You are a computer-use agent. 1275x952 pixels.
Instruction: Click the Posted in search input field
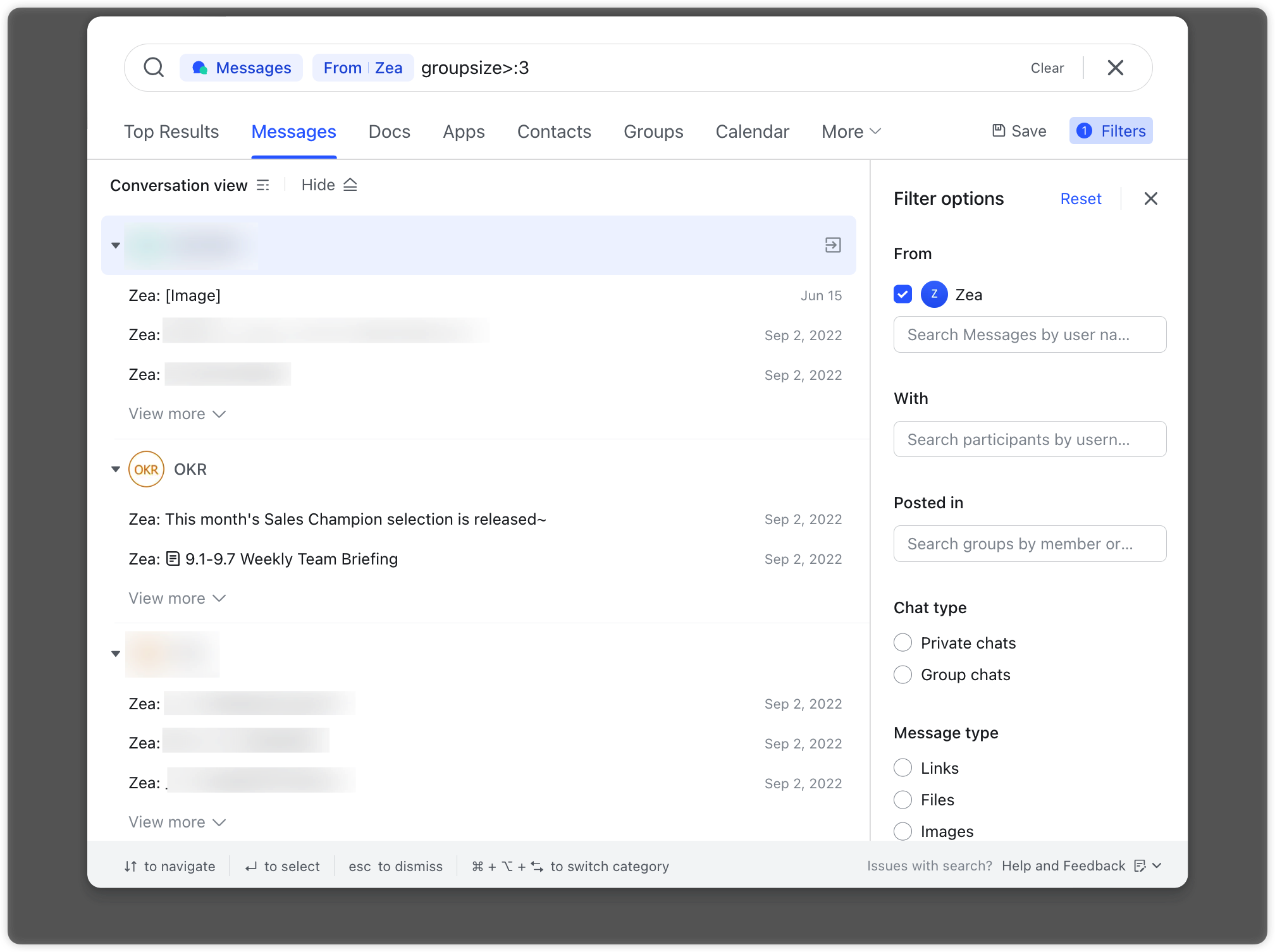[x=1028, y=544]
